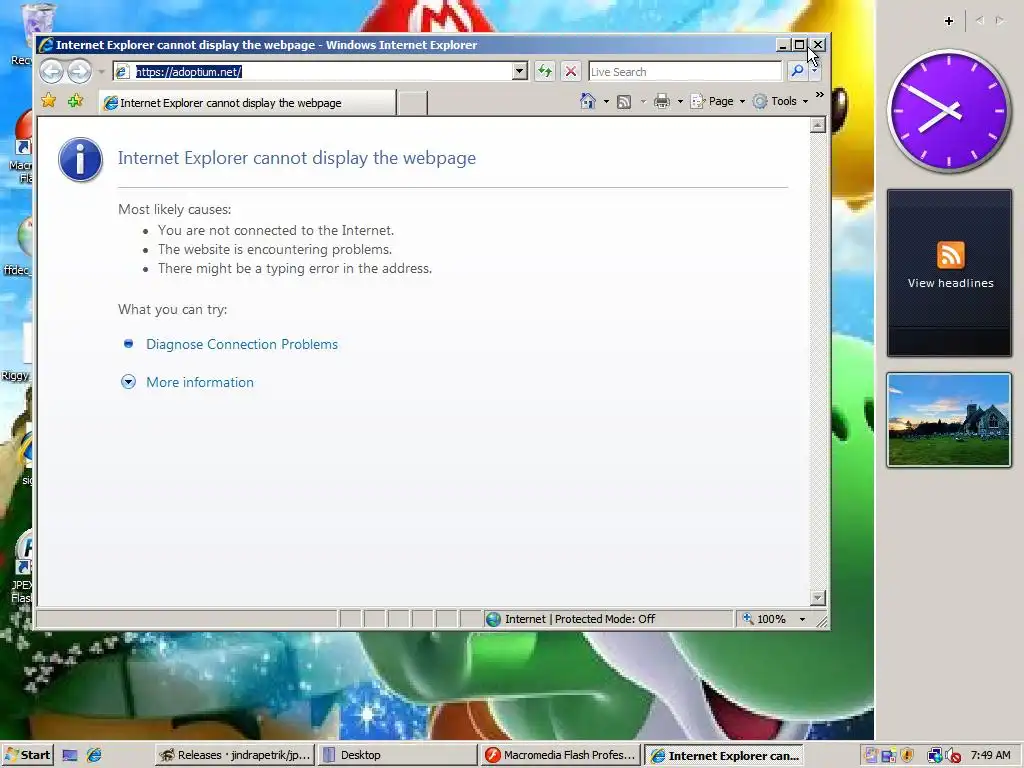The height and width of the screenshot is (768, 1024).
Task: Maximize the Internet Explorer window
Action: coord(799,45)
